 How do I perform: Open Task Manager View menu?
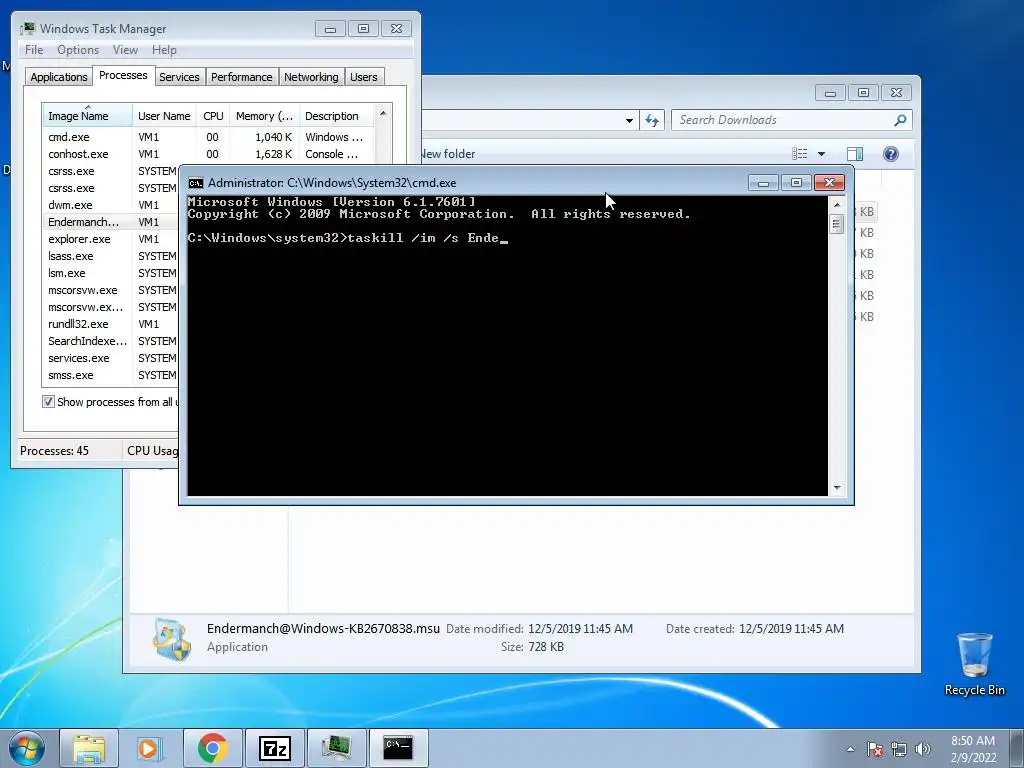(x=125, y=50)
